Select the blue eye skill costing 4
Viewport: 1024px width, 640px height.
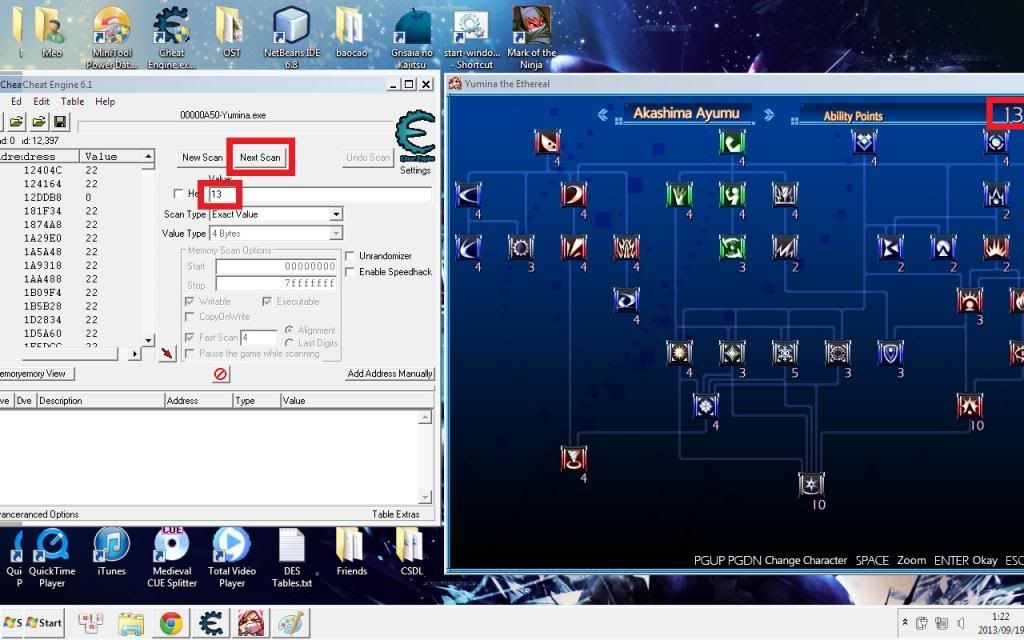(626, 300)
